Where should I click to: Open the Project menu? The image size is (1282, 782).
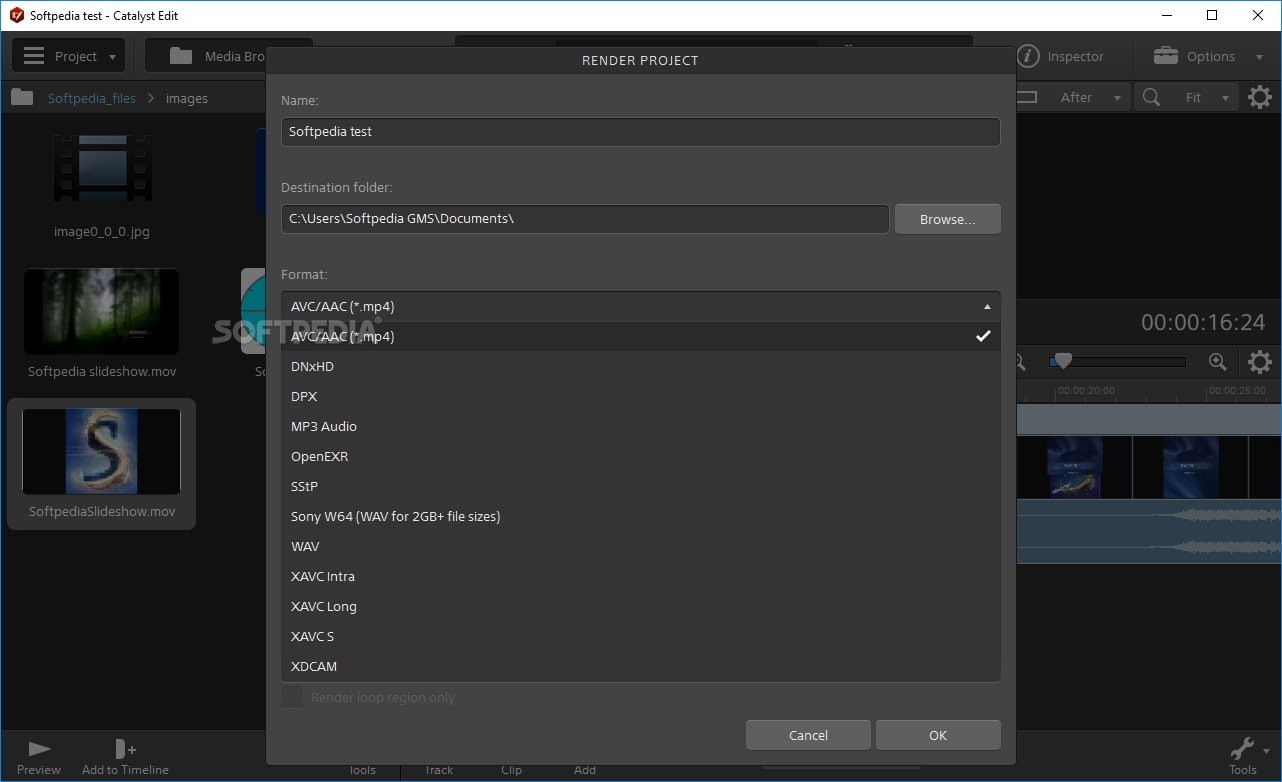68,56
